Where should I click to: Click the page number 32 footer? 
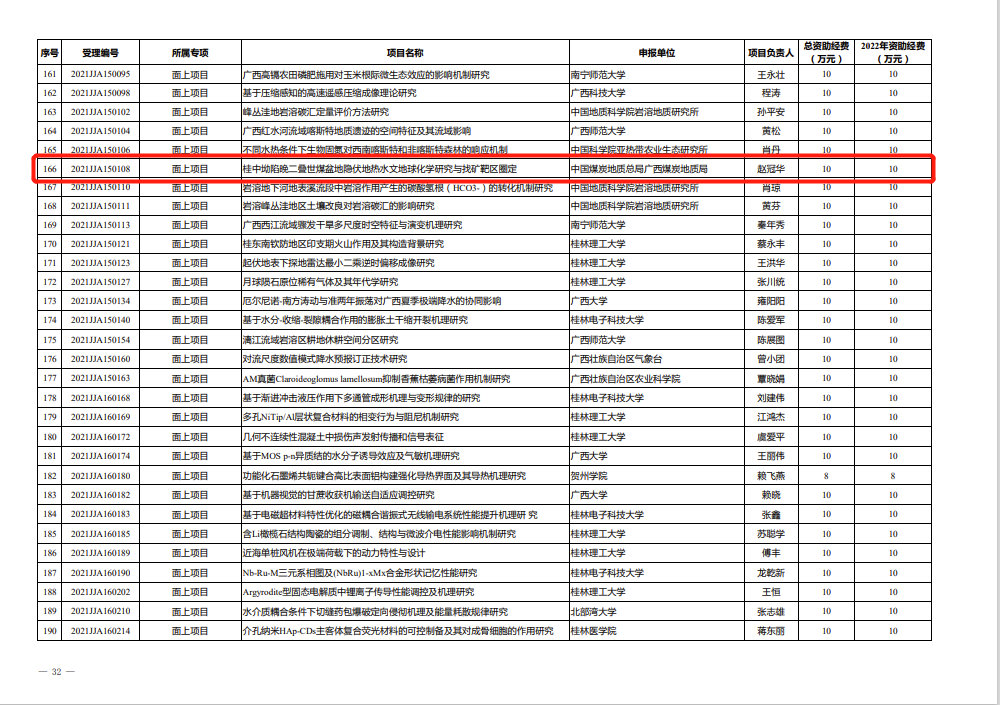57,672
